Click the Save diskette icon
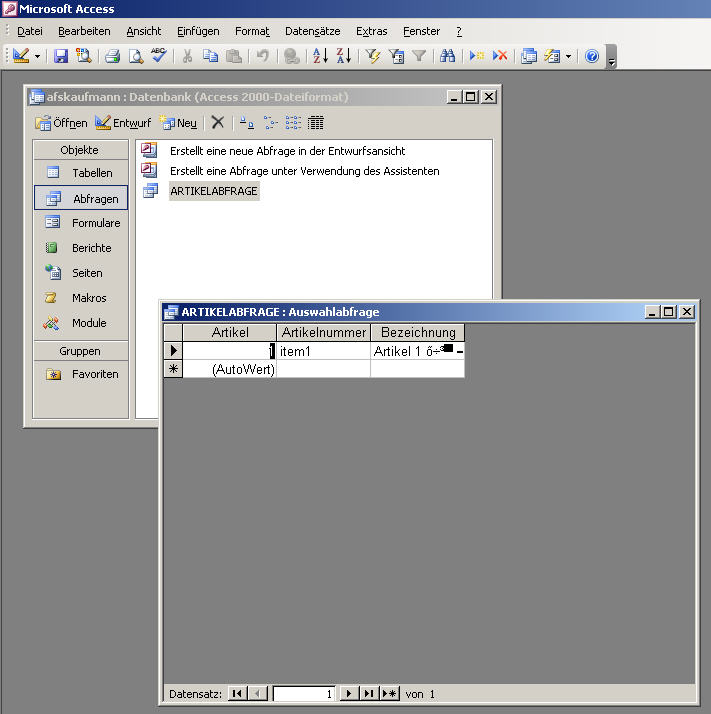 click(x=61, y=56)
